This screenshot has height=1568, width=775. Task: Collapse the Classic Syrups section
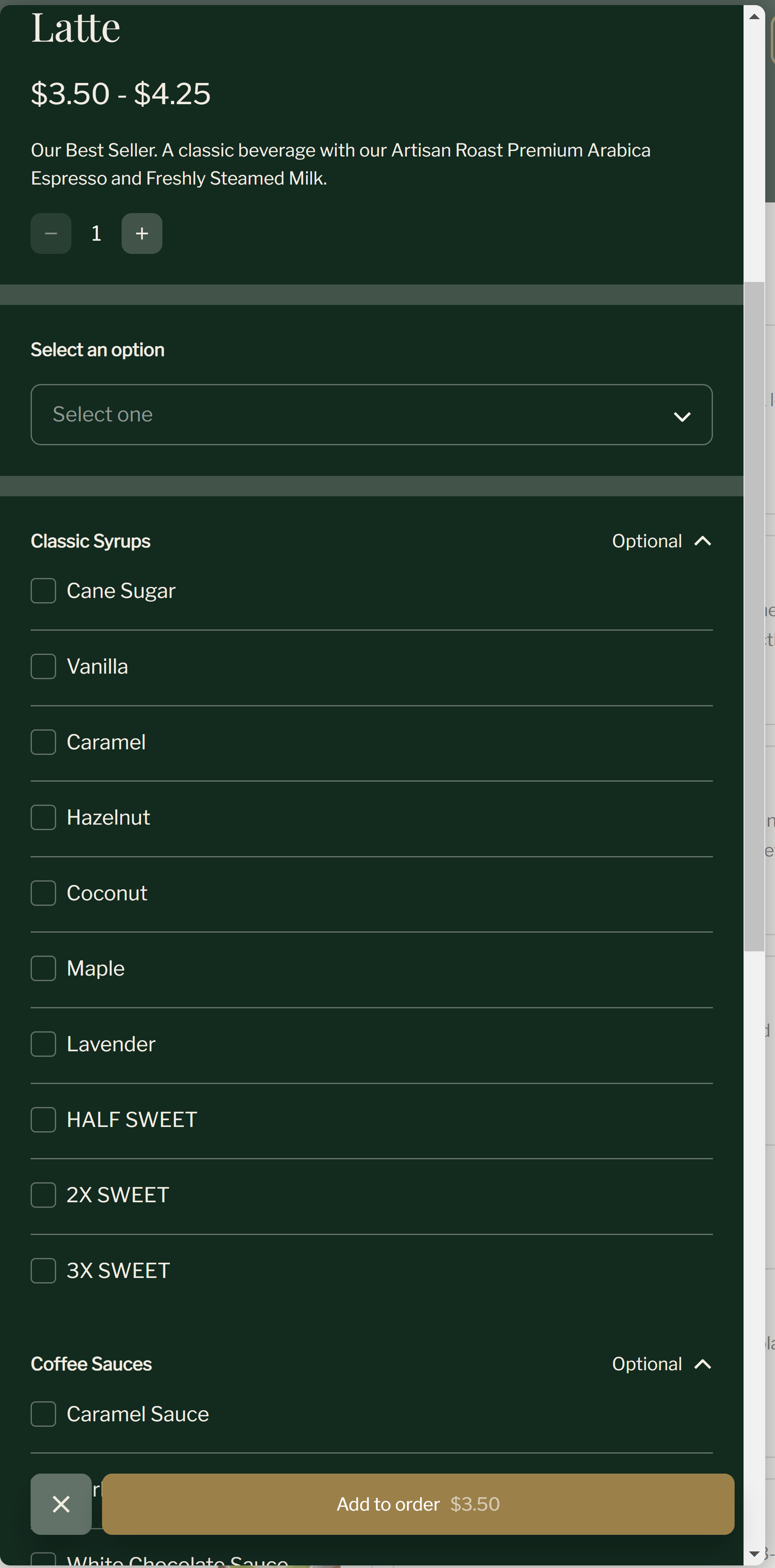click(703, 541)
